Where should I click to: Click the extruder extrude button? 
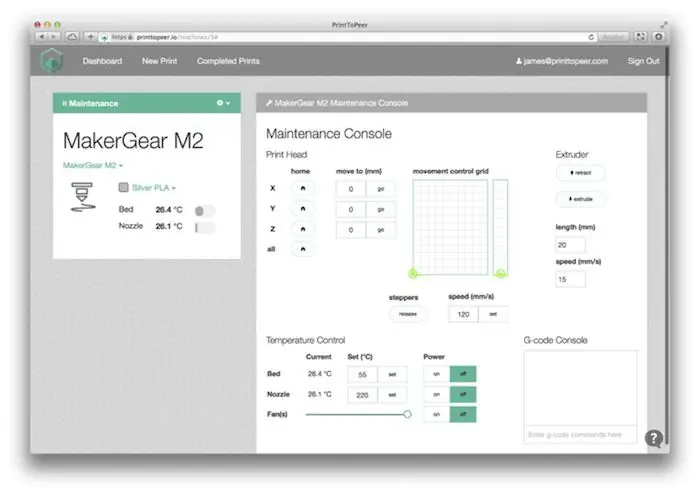(x=580, y=199)
